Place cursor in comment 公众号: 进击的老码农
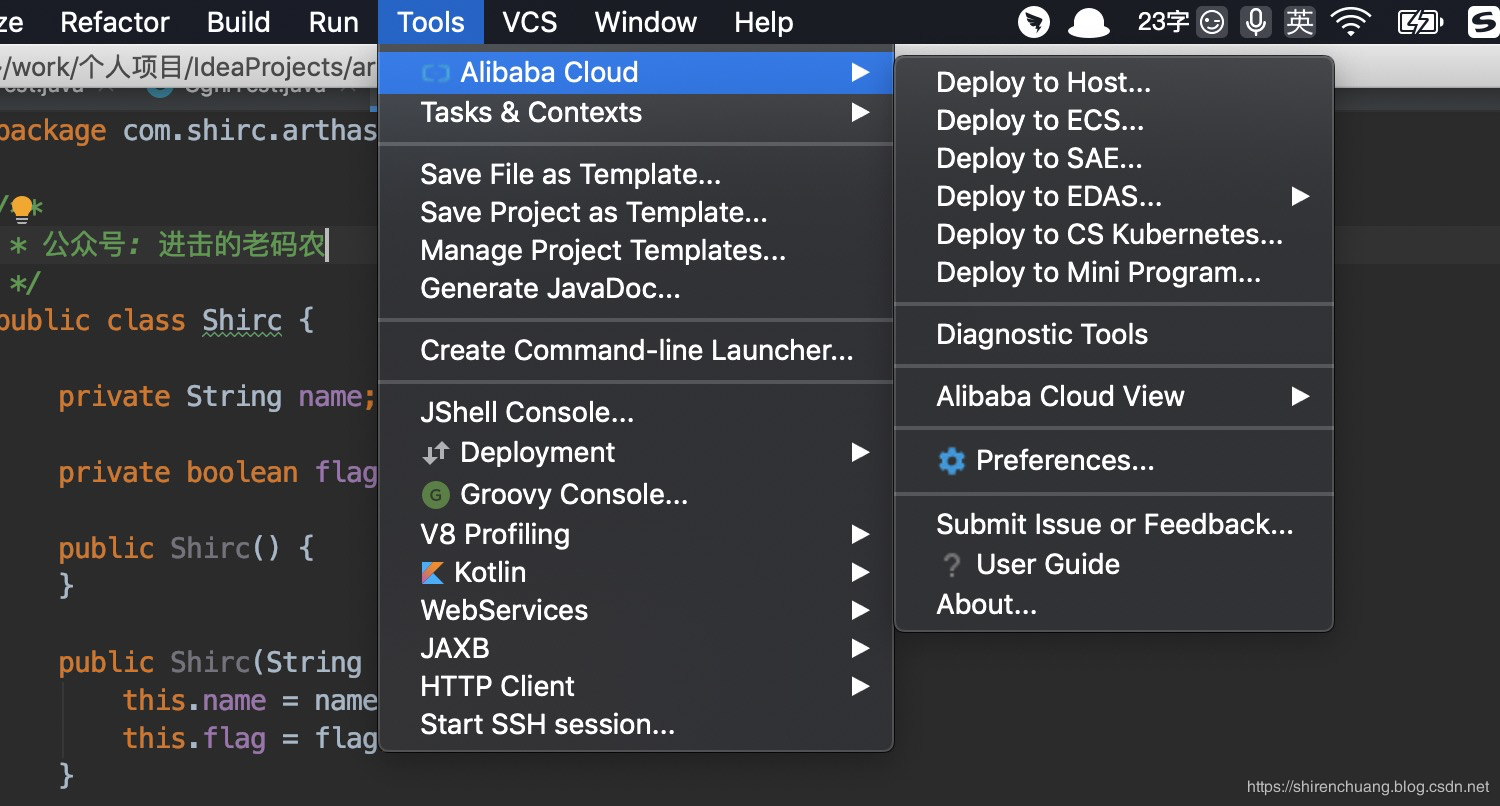Screen dimensions: 1500x806 pyautogui.click(x=184, y=245)
